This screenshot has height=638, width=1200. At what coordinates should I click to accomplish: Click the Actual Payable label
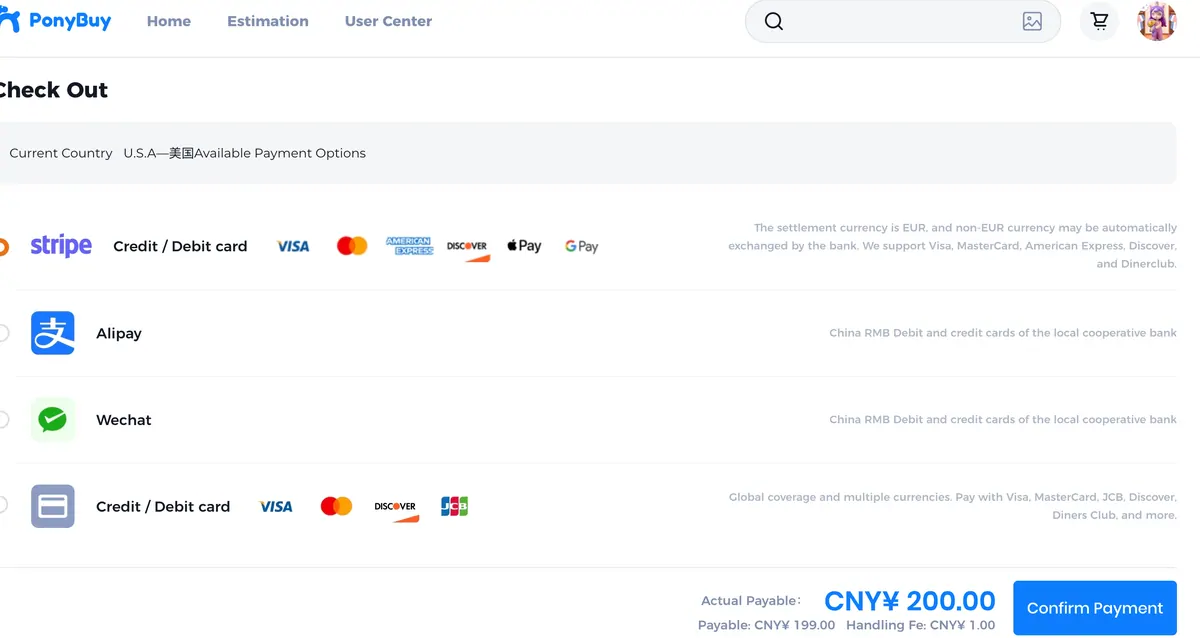[x=751, y=601]
